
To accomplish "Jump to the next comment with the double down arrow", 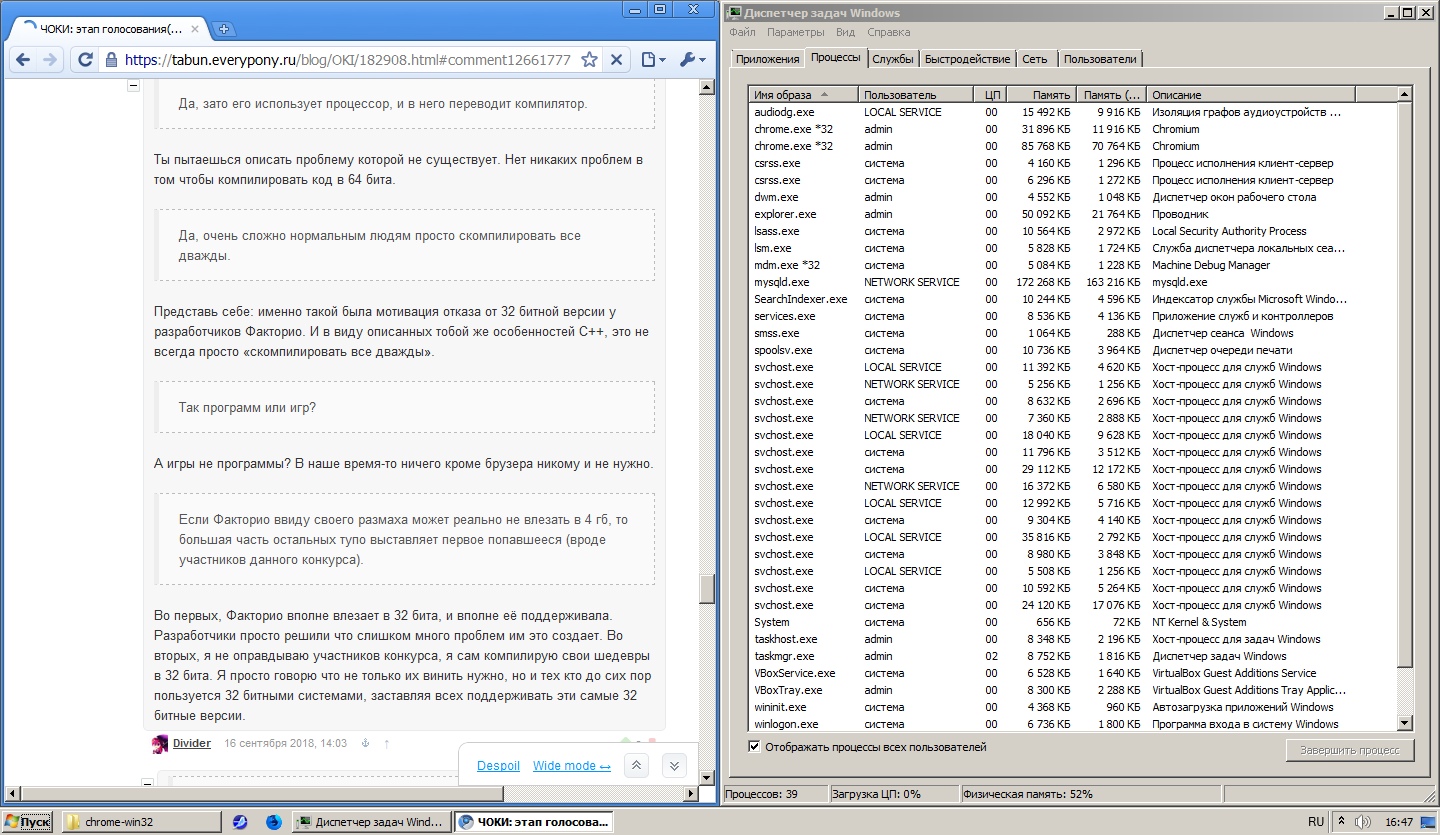I will (675, 766).
